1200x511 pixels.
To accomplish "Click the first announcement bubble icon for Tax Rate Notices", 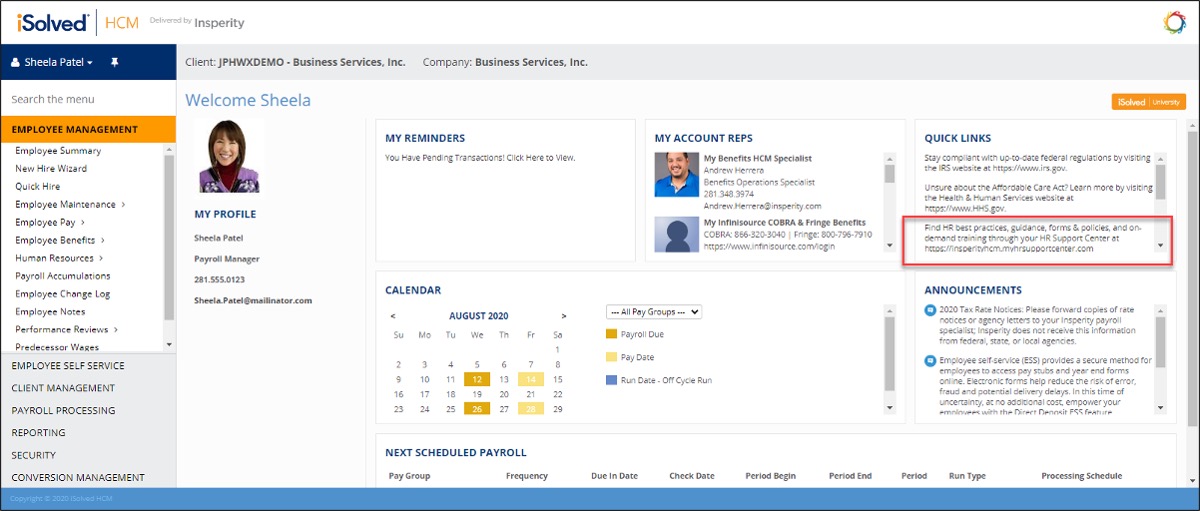I will 930,311.
